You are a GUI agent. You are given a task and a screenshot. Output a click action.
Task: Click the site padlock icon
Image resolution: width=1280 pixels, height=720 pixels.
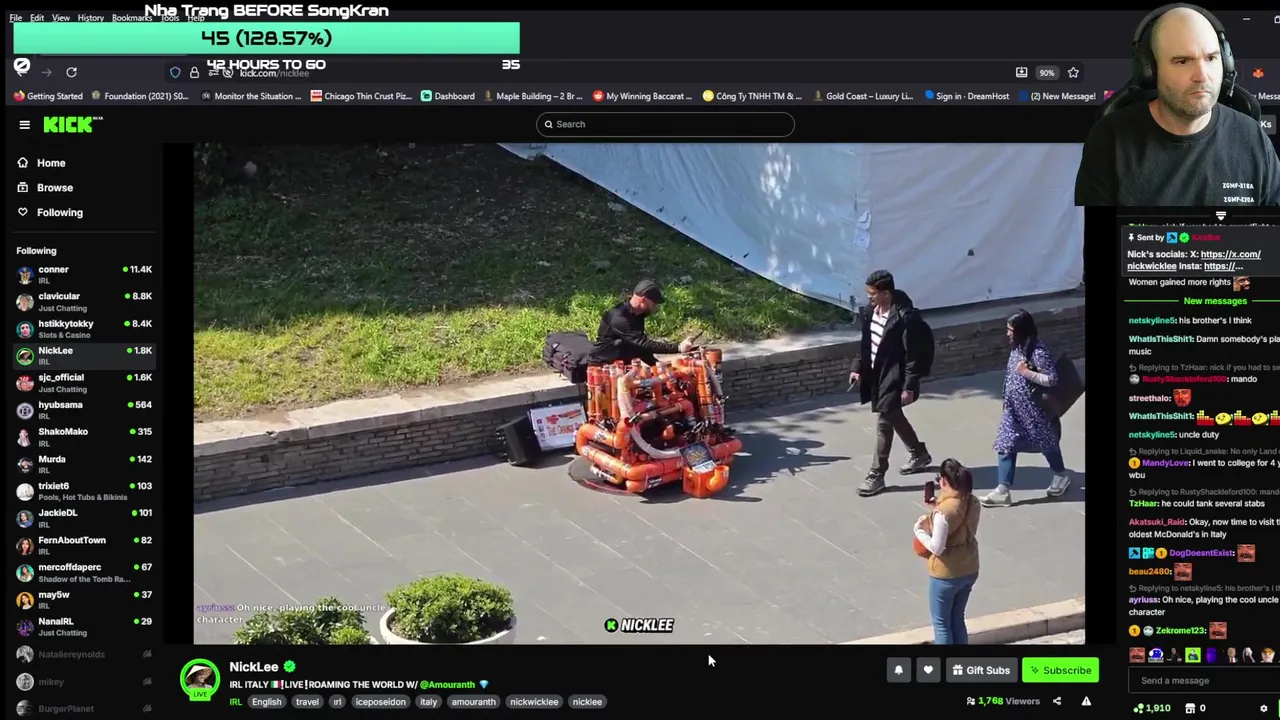tap(194, 72)
